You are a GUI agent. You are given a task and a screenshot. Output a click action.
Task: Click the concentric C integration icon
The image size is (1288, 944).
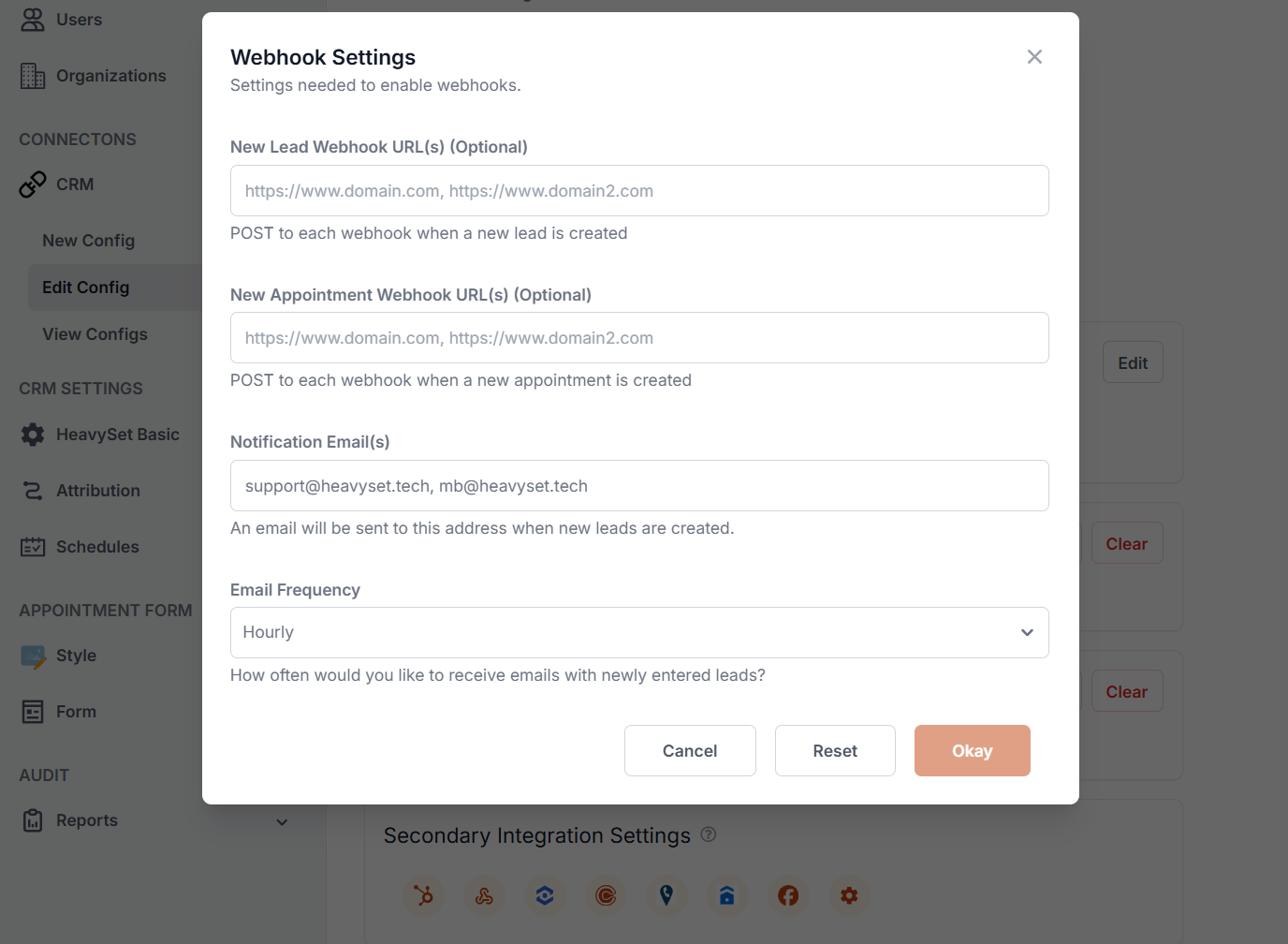(x=606, y=896)
